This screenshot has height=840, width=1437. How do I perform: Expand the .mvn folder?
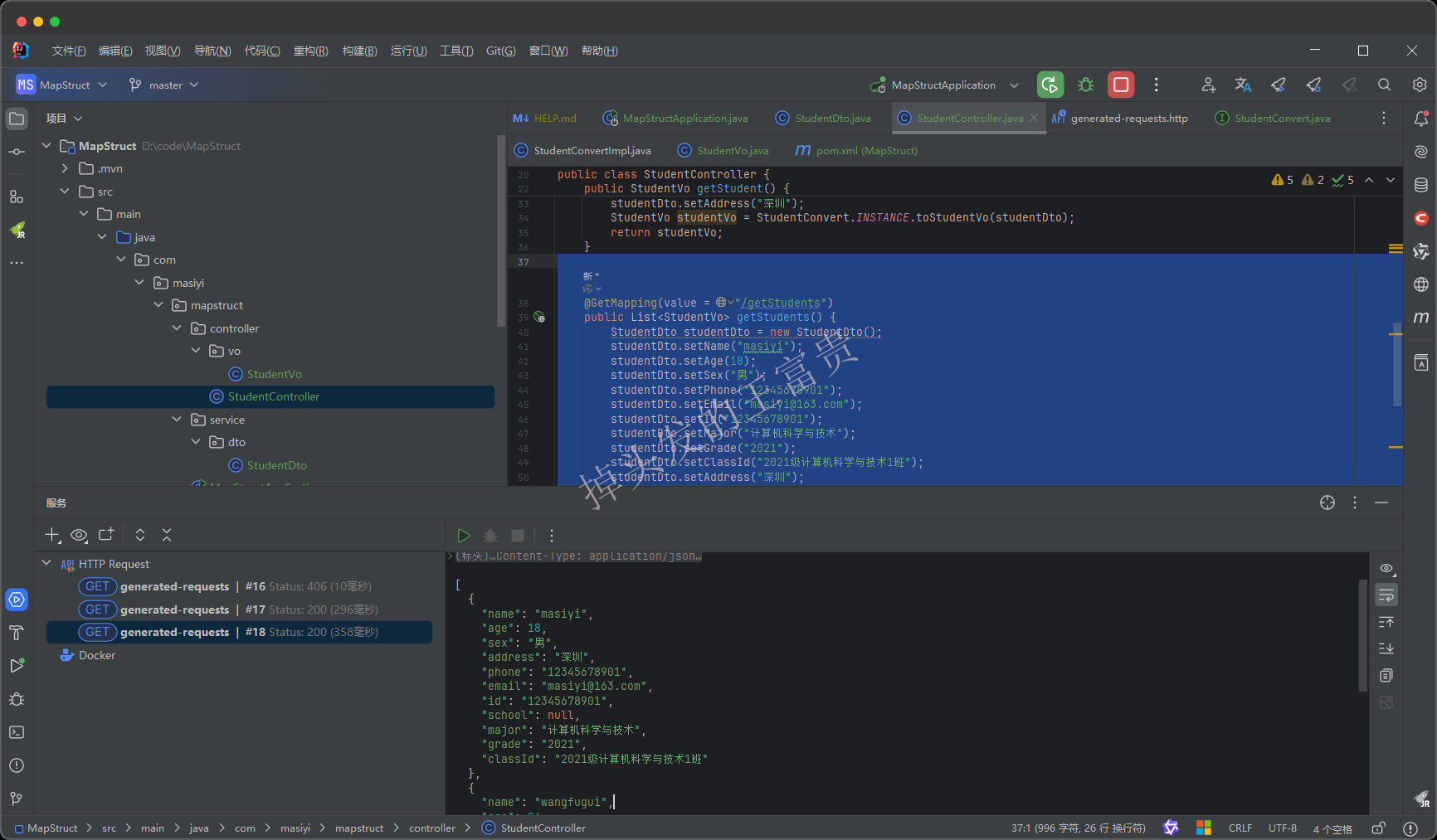[65, 168]
